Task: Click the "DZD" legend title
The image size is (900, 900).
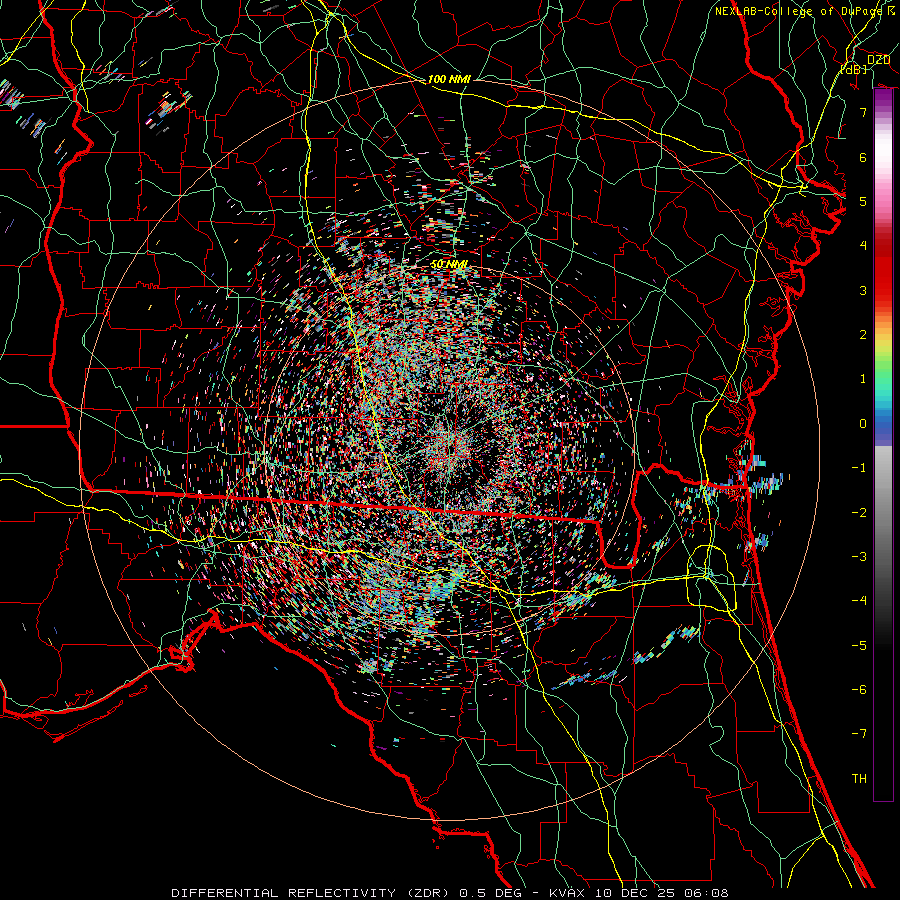Action: (x=878, y=60)
